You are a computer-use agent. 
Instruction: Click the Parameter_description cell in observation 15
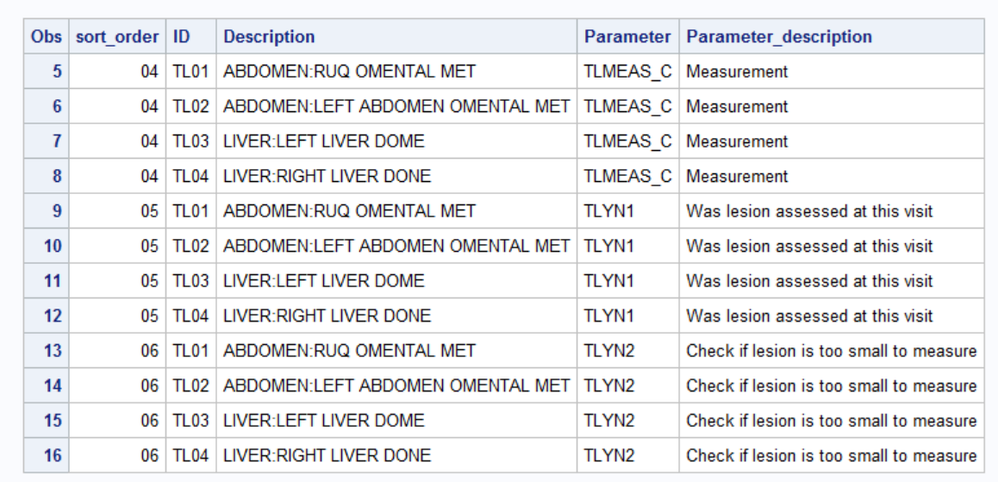830,421
